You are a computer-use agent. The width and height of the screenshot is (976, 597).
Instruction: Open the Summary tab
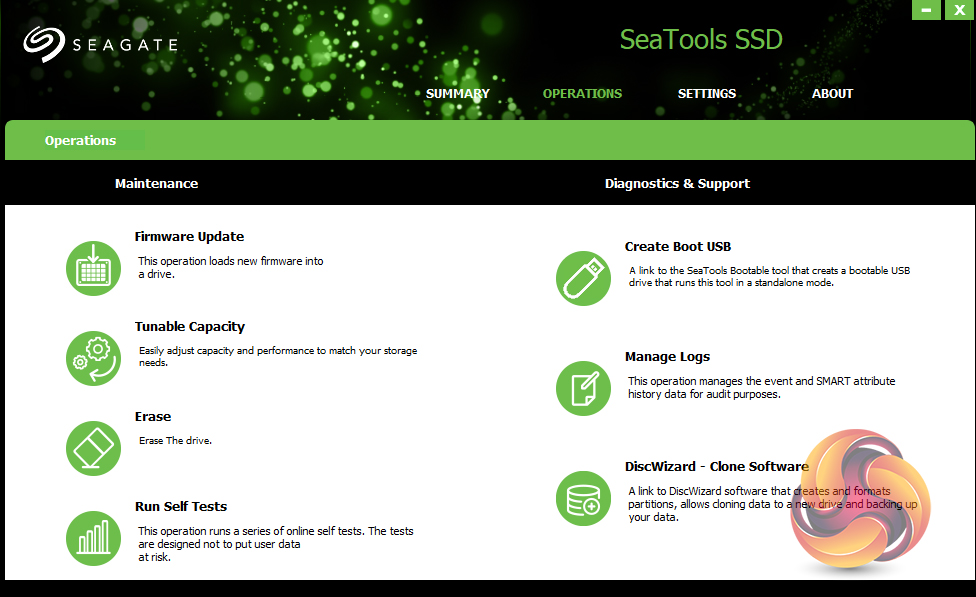[x=458, y=94]
